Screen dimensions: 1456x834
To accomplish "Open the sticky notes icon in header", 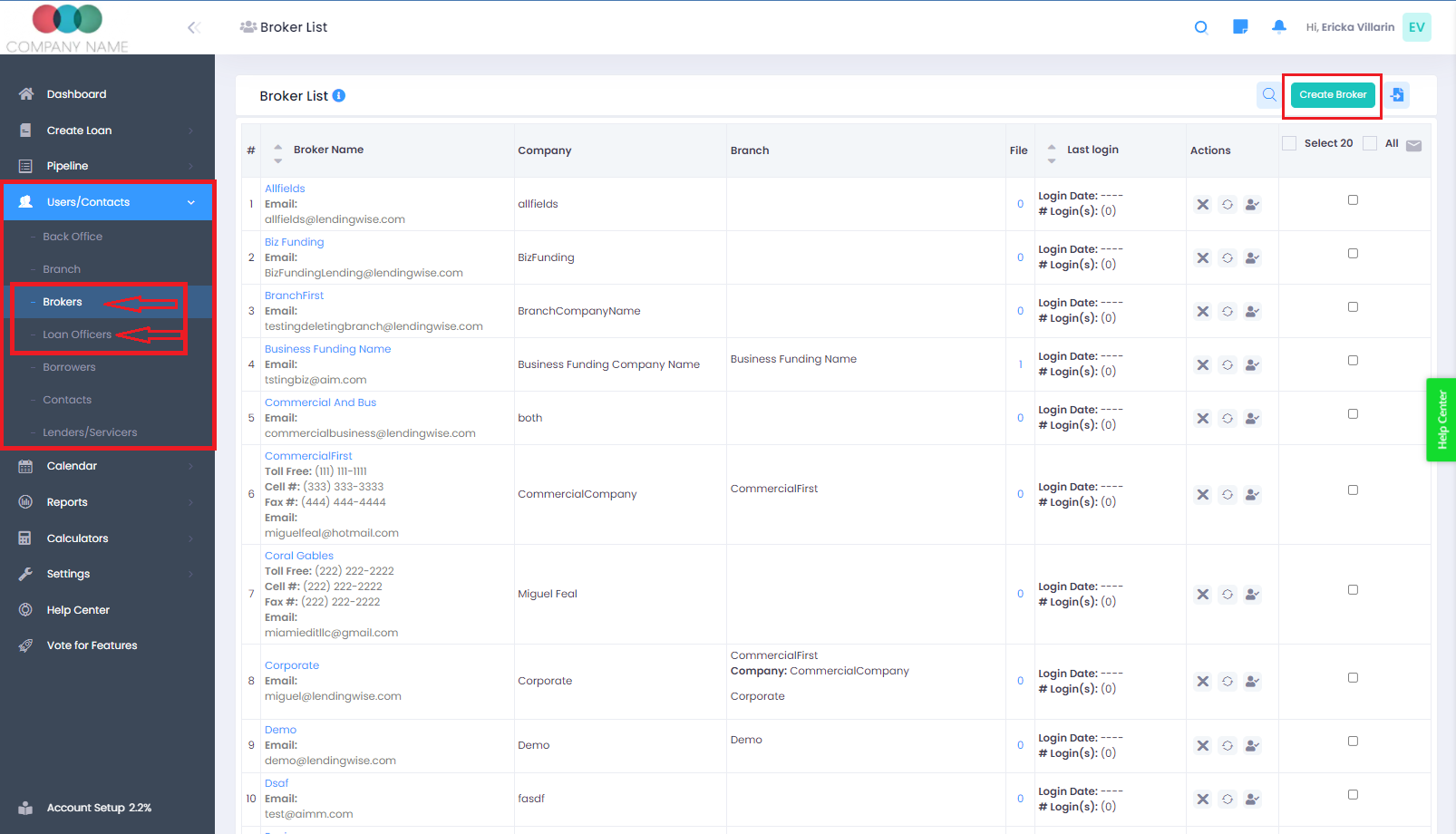I will pyautogui.click(x=1240, y=27).
